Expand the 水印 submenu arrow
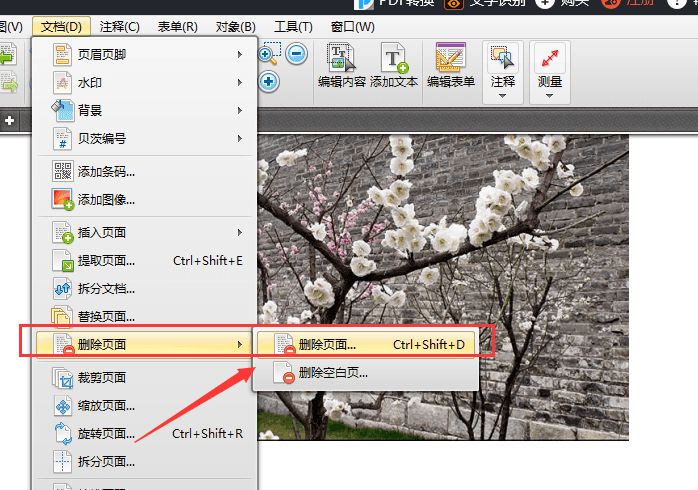This screenshot has width=698, height=490. point(240,82)
